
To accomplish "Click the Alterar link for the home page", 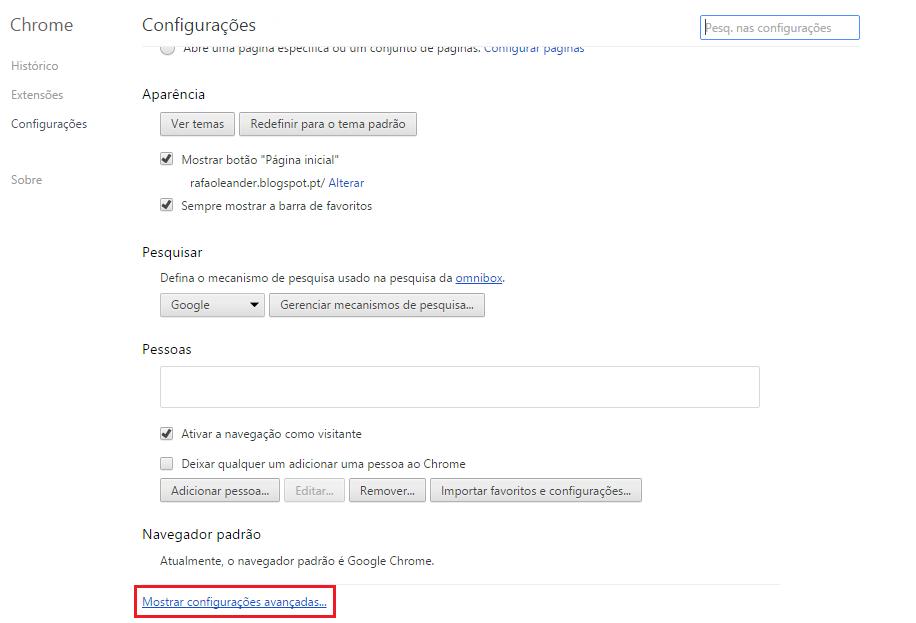I will pos(346,183).
